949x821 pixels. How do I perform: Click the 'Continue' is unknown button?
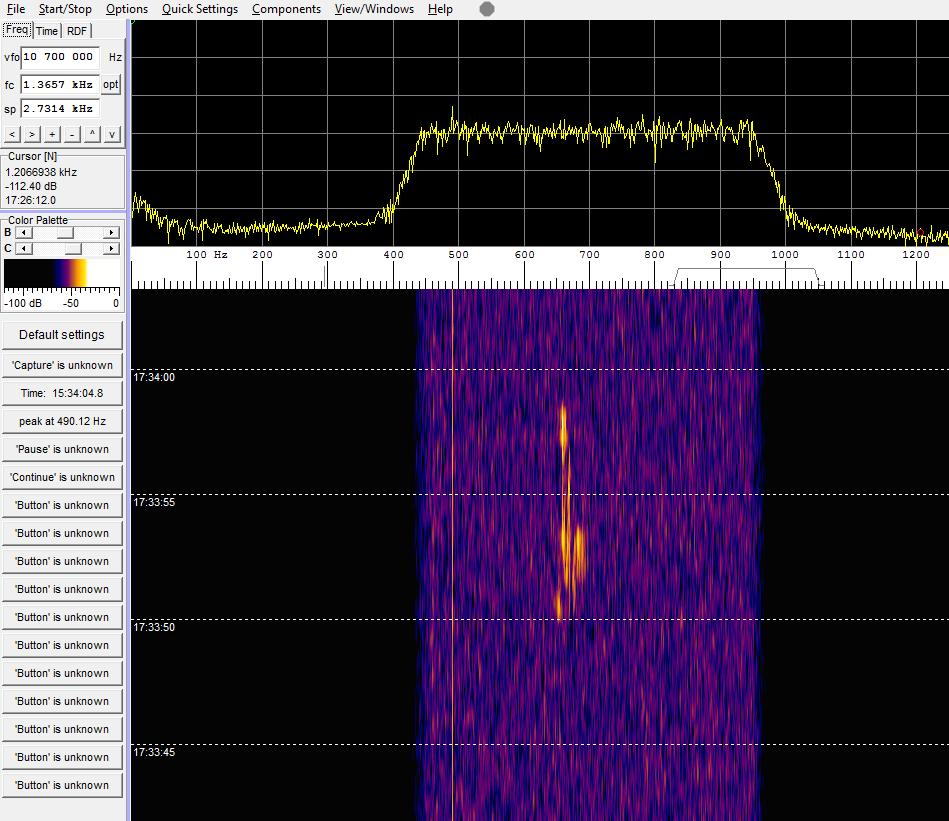[62, 477]
